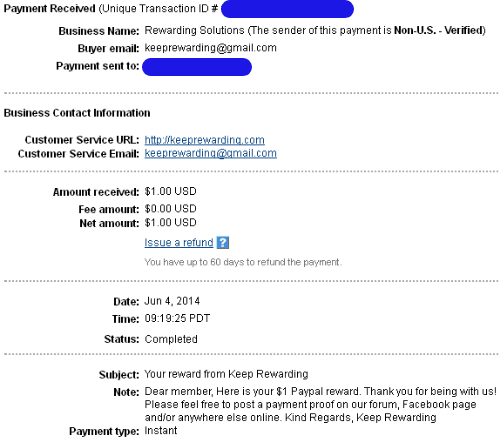Screen dimensions: 500x442
Task: Click the redacted Payment sent to bar
Action: click(x=197, y=67)
